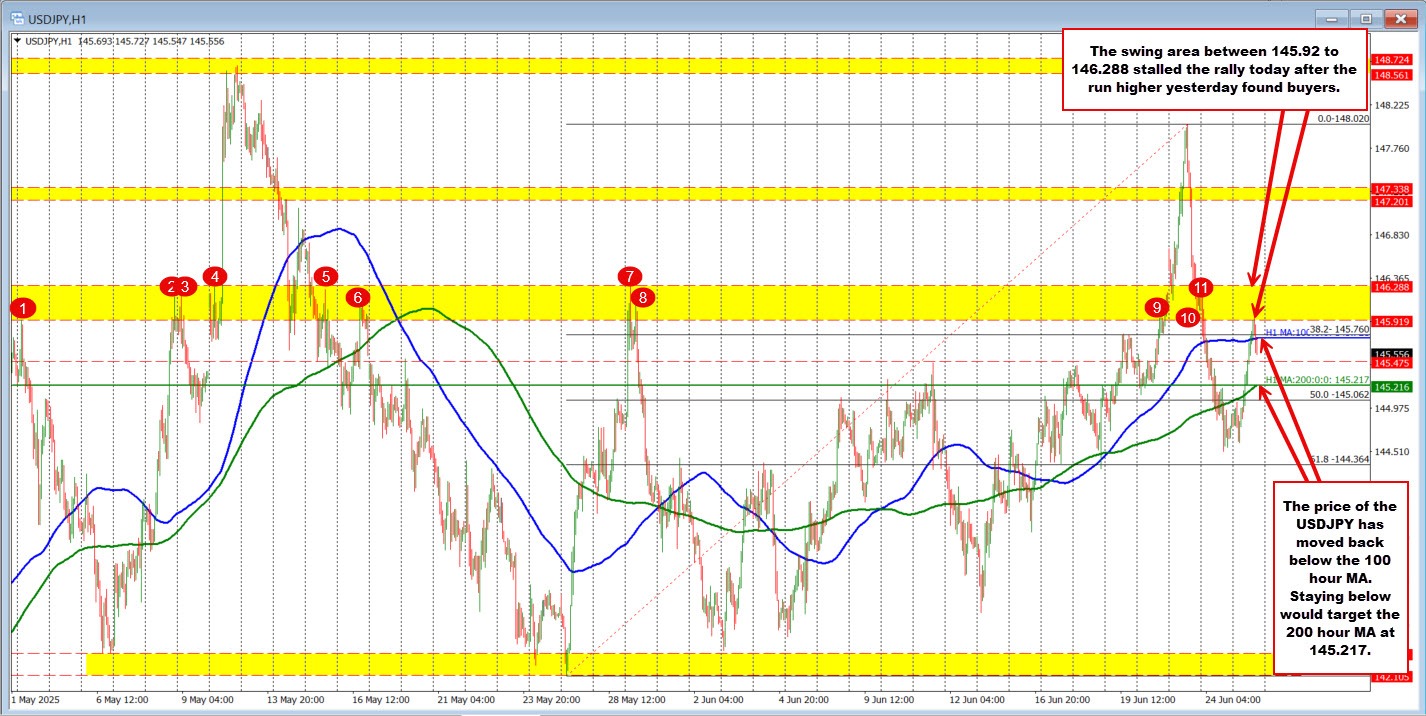
Task: Click red marker 4 near the May 9 swing
Action: [215, 277]
